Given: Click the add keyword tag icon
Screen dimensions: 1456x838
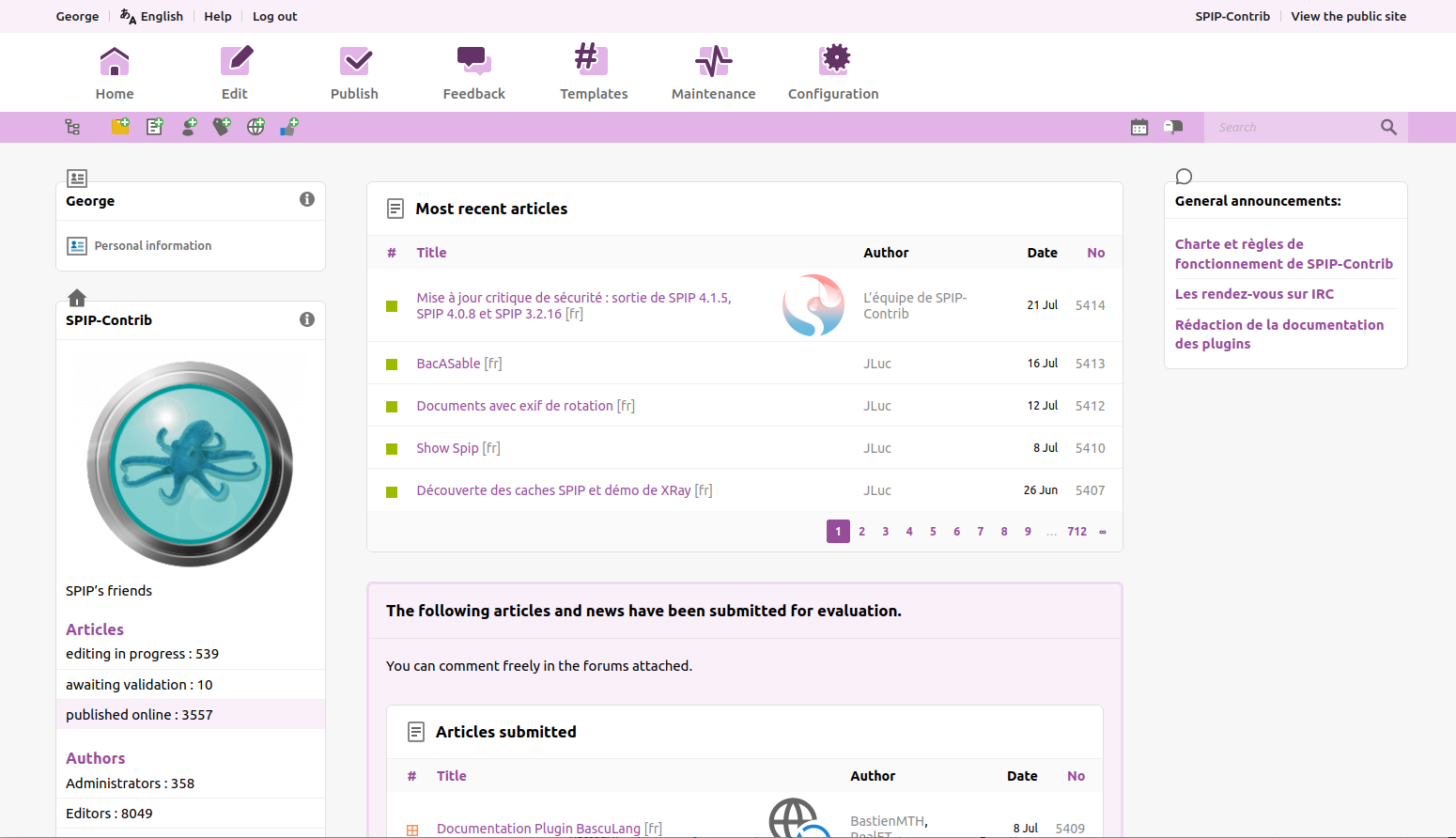Looking at the screenshot, I should pyautogui.click(x=222, y=127).
